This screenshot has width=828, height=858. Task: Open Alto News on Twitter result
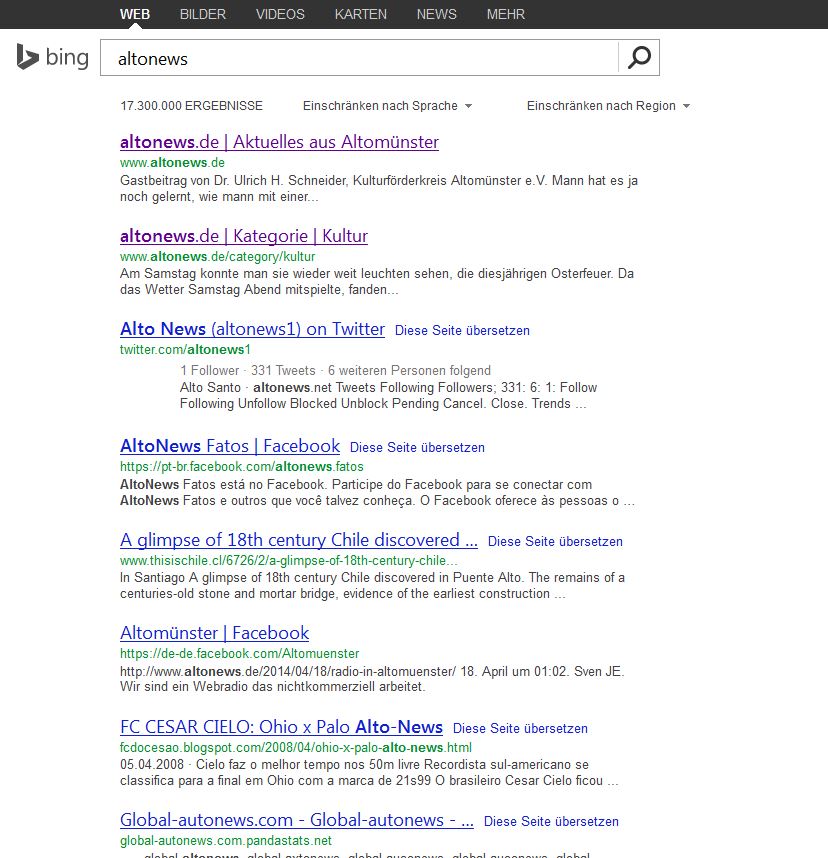252,329
